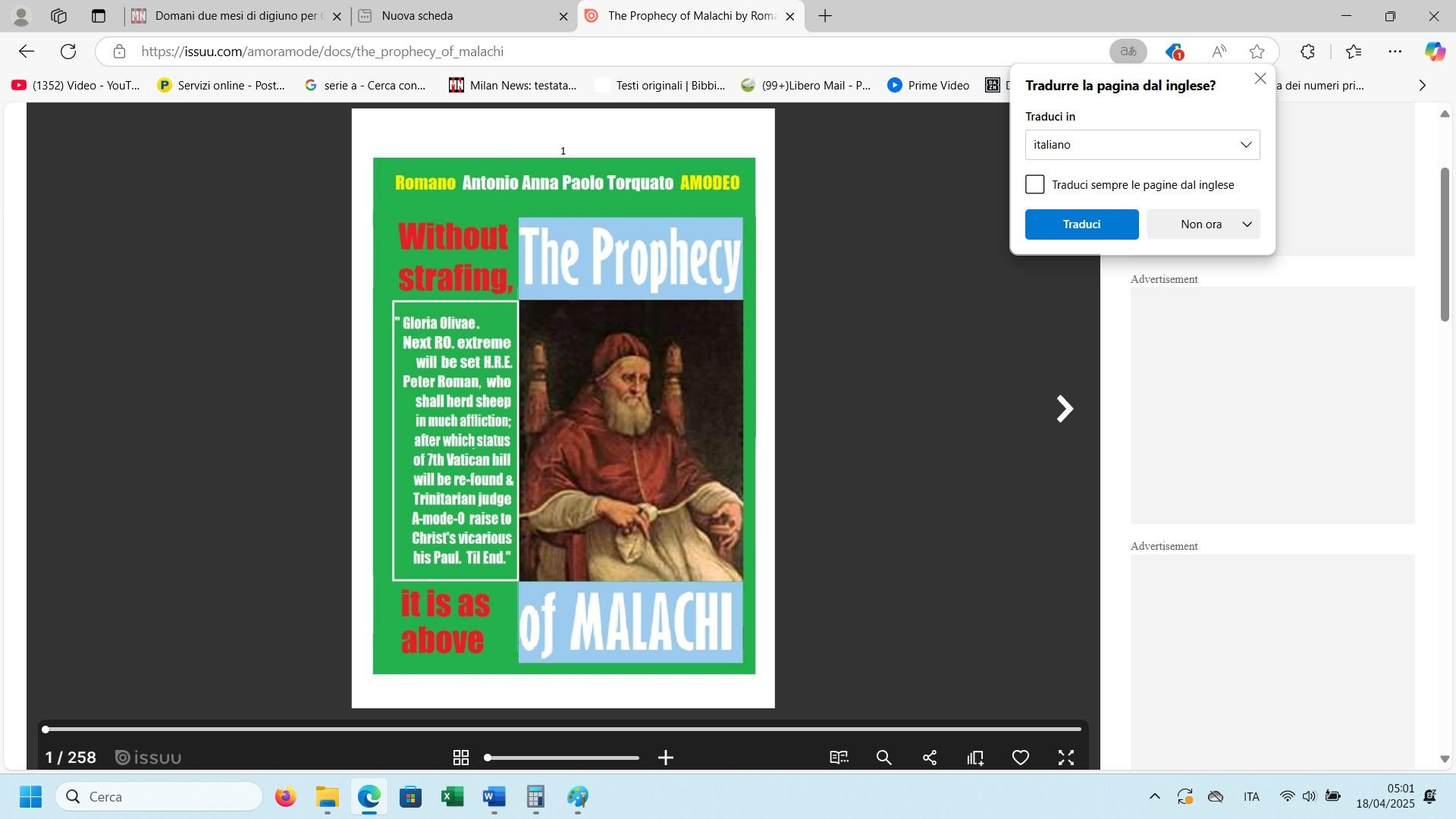Enter fullscreen reader mode
Image resolution: width=1456 pixels, height=819 pixels.
pyautogui.click(x=1066, y=758)
